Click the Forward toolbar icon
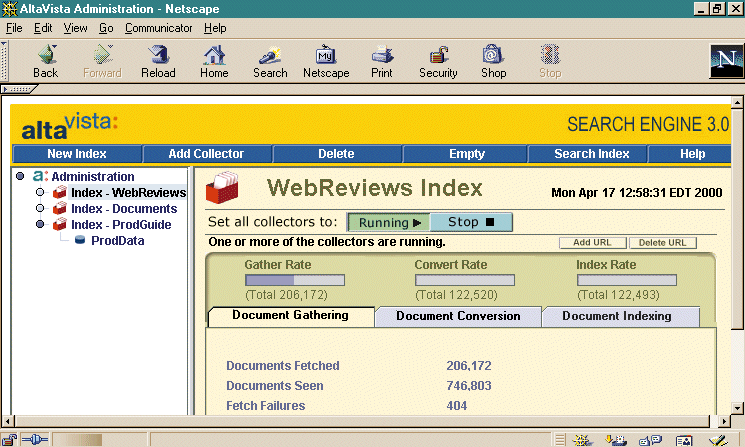Screen dimensions: 745x447 pyautogui.click(x=103, y=55)
